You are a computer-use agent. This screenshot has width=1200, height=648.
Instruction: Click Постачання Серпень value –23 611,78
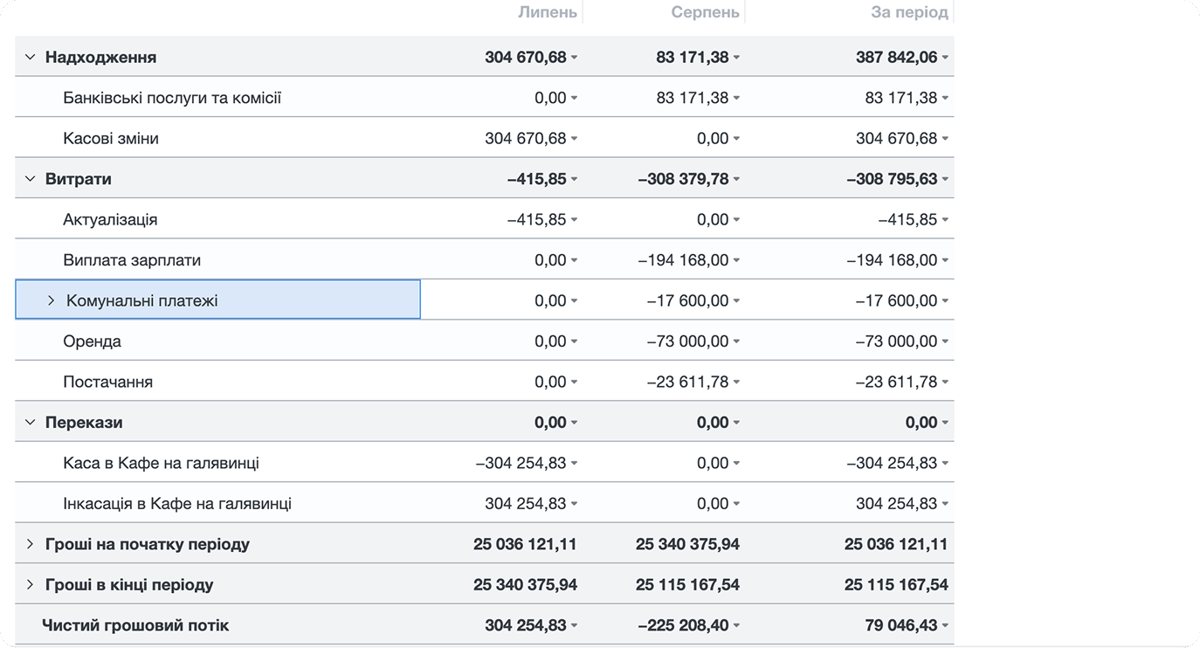click(x=688, y=382)
